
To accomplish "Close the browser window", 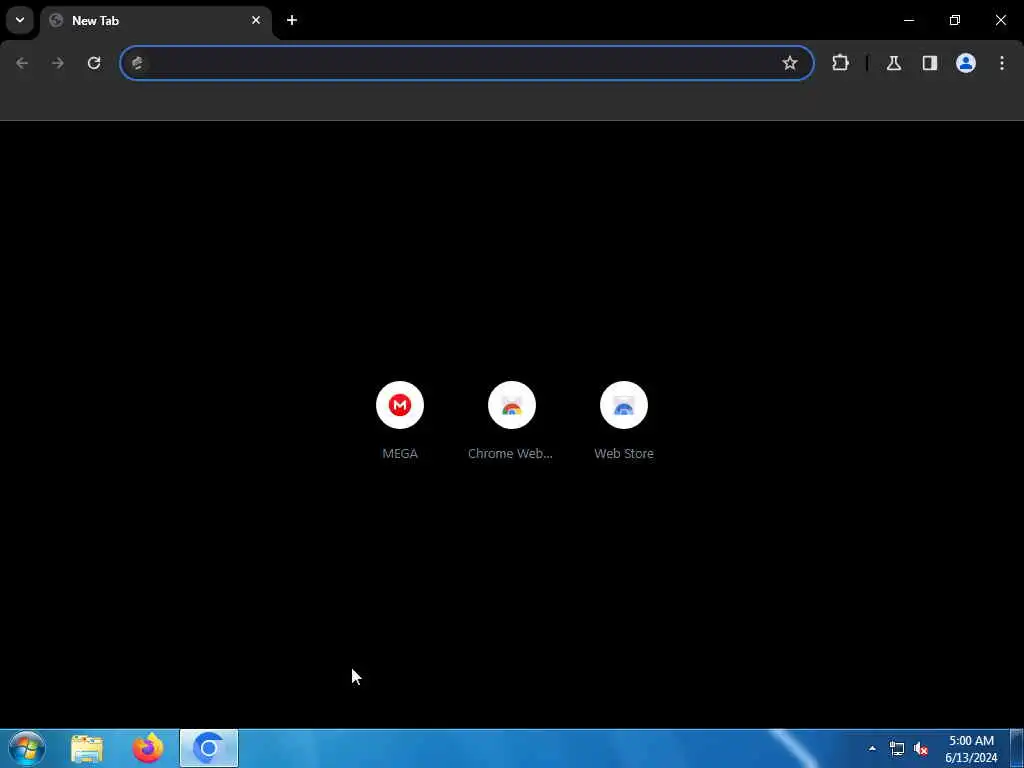I will click(x=1000, y=20).
